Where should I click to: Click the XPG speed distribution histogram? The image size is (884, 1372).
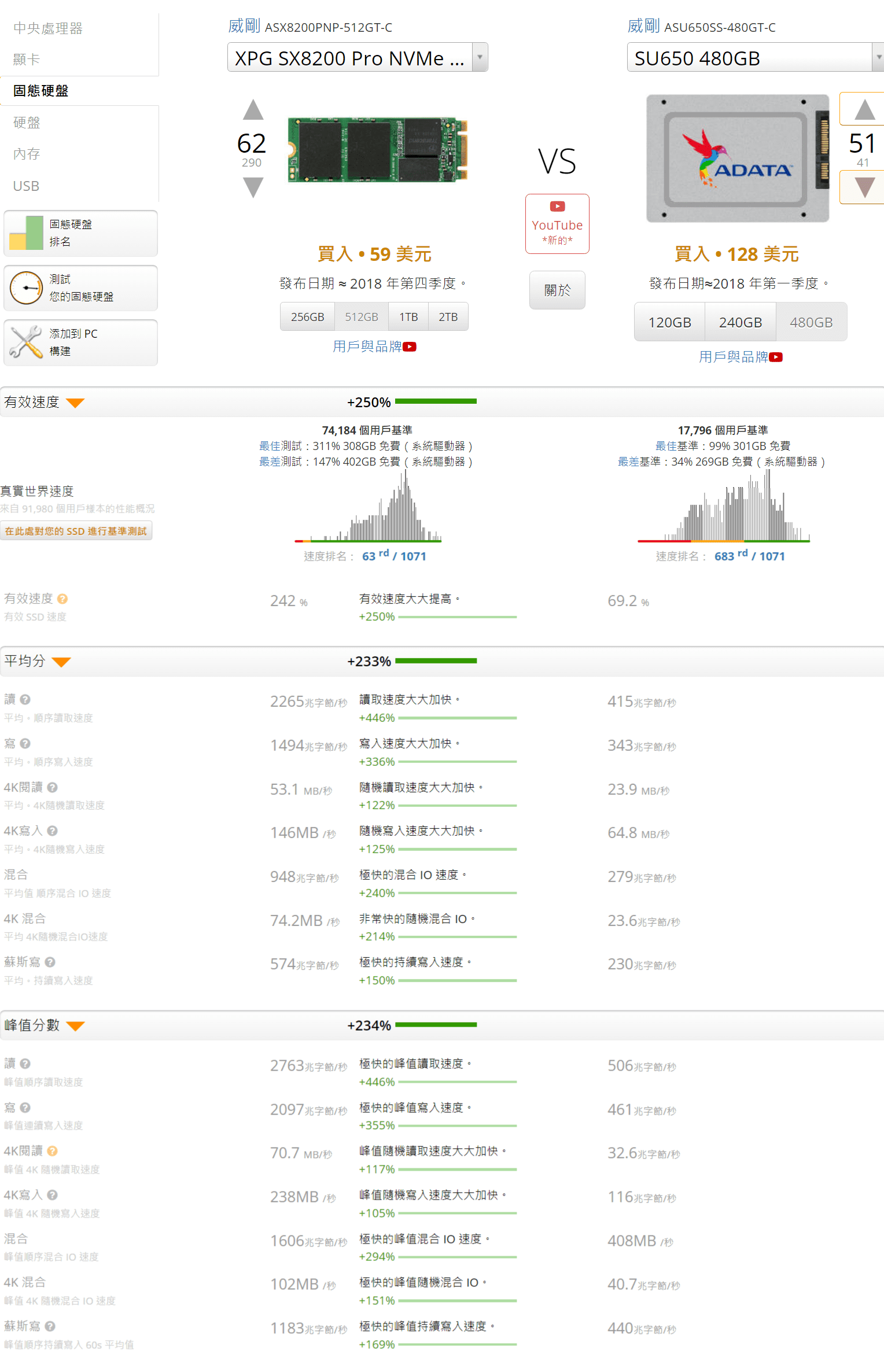(x=368, y=506)
